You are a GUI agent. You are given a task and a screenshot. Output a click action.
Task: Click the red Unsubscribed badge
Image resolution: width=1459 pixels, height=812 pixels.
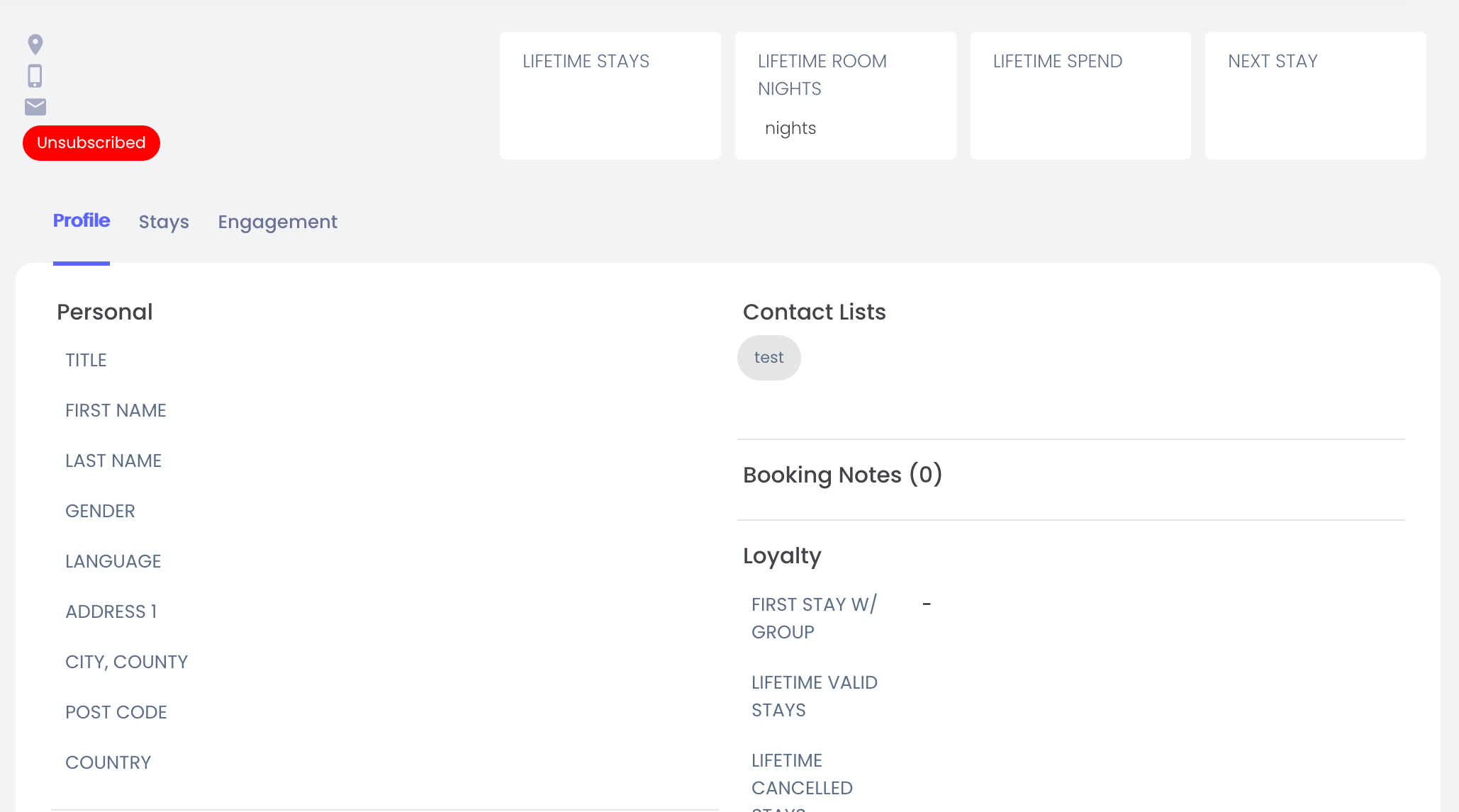91,143
